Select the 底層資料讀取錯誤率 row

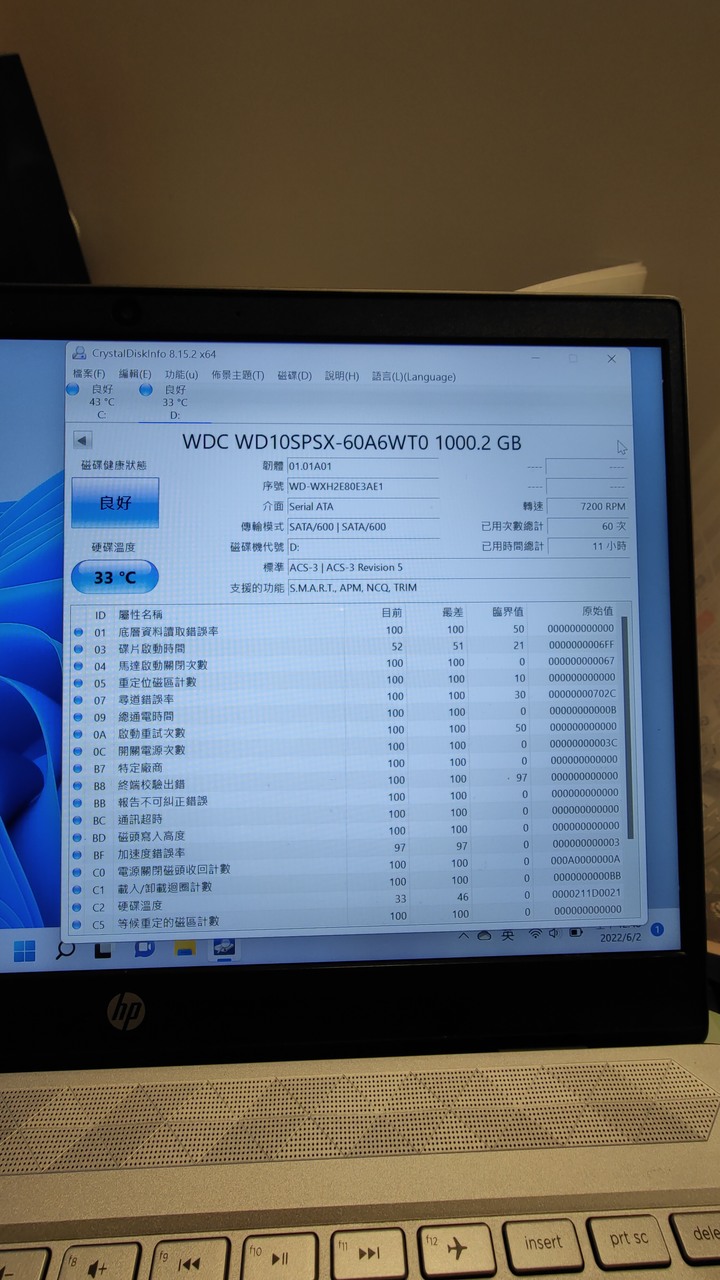(x=347, y=630)
